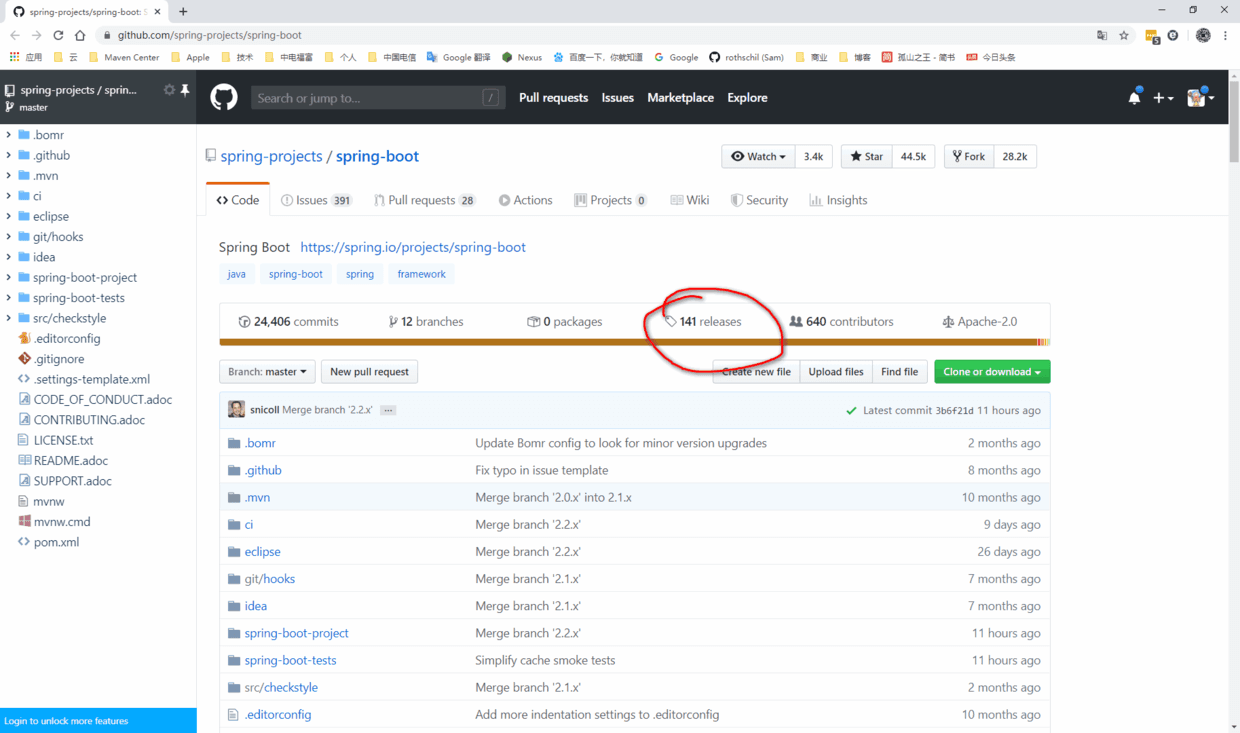Focus the Search or jump to field
Viewport: 1240px width, 733px height.
coord(376,97)
